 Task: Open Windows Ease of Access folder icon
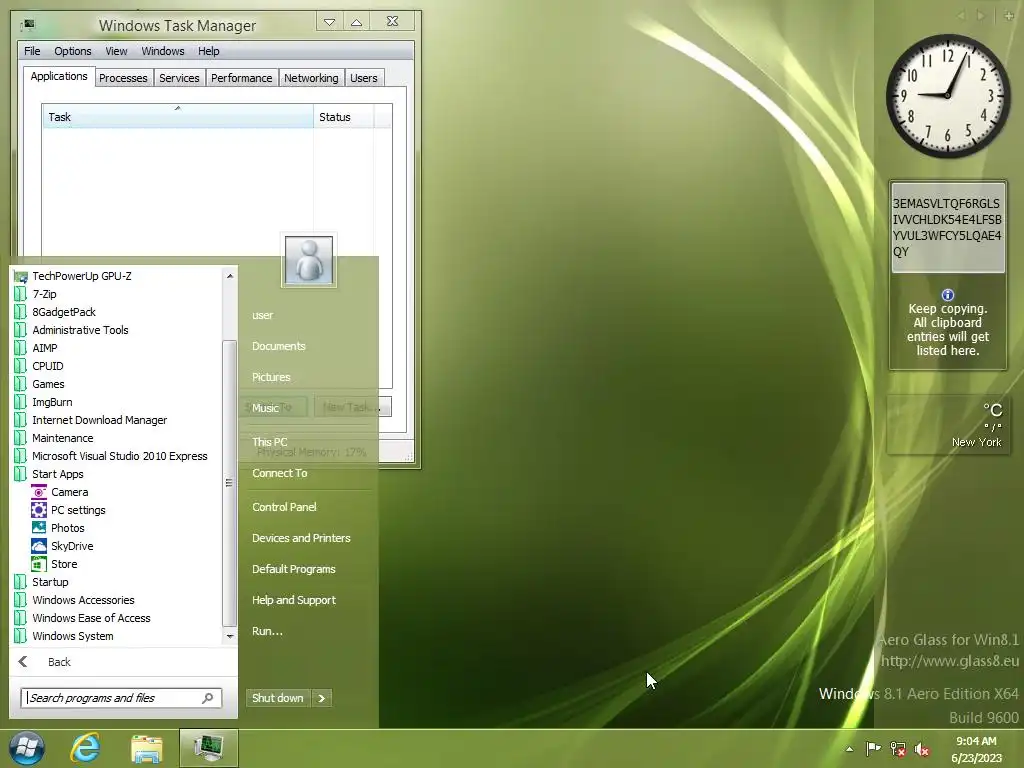pos(21,618)
